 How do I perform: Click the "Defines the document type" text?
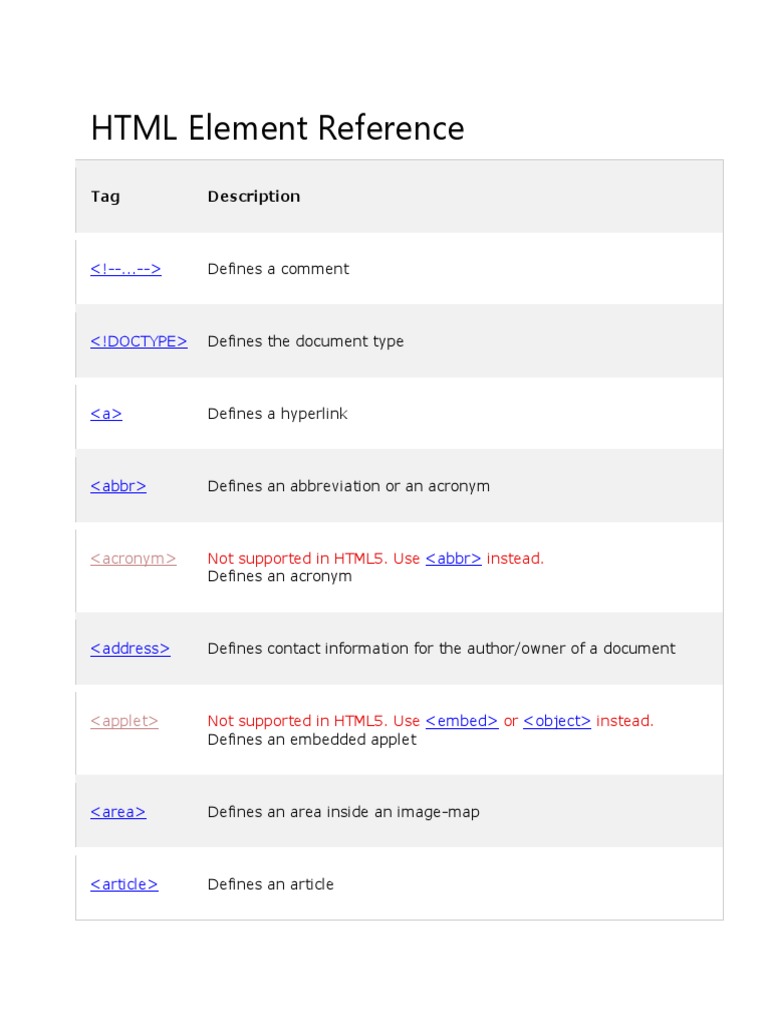click(x=305, y=341)
